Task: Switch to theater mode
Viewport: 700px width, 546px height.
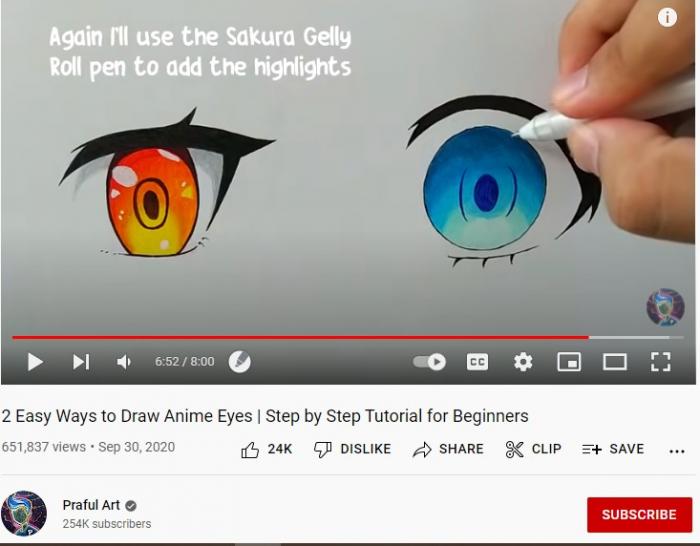Action: click(615, 362)
